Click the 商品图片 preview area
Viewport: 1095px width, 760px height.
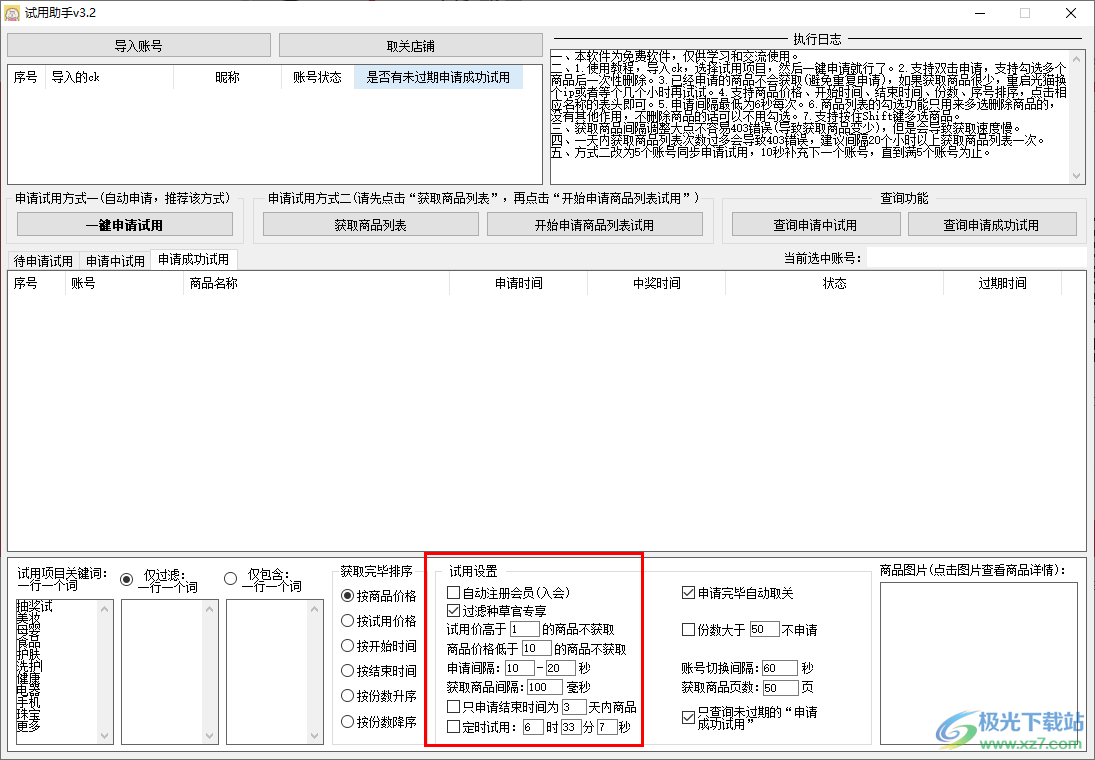tap(981, 662)
